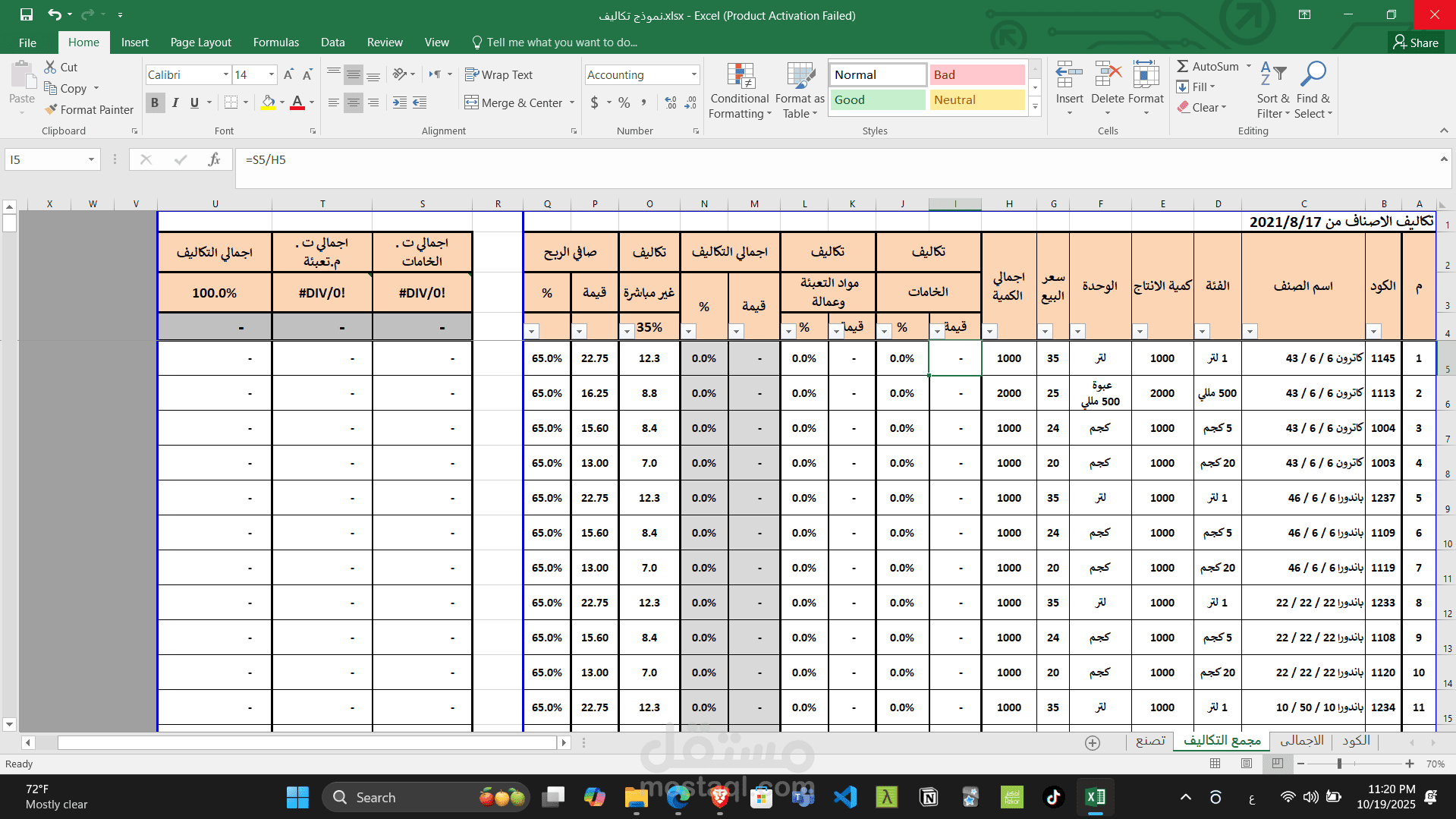Click the Find & Select magnifier icon

click(1313, 74)
